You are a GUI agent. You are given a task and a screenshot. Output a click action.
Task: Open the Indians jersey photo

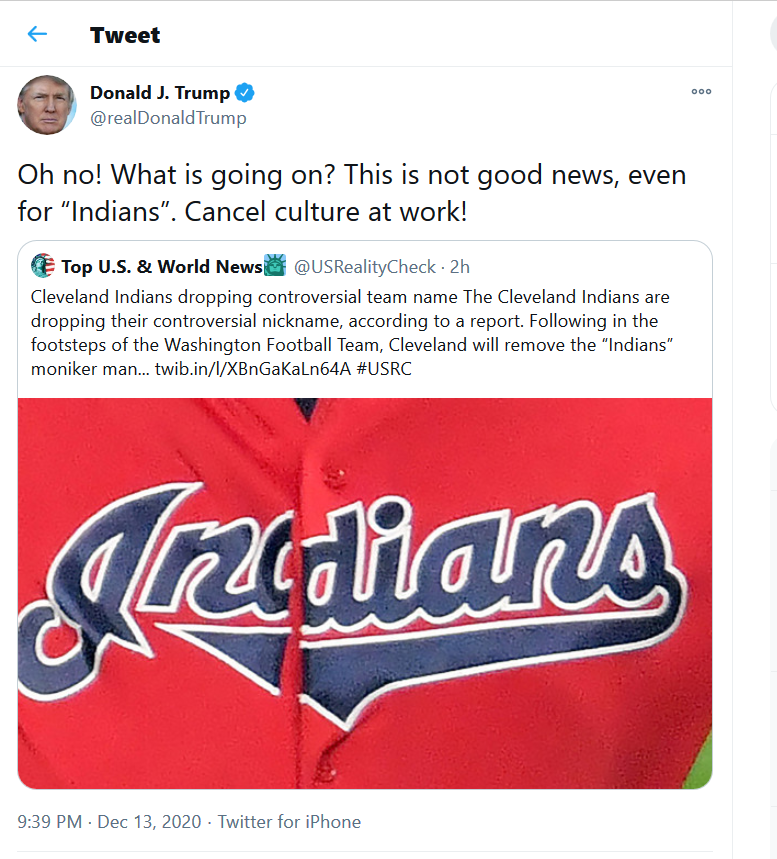[x=365, y=593]
